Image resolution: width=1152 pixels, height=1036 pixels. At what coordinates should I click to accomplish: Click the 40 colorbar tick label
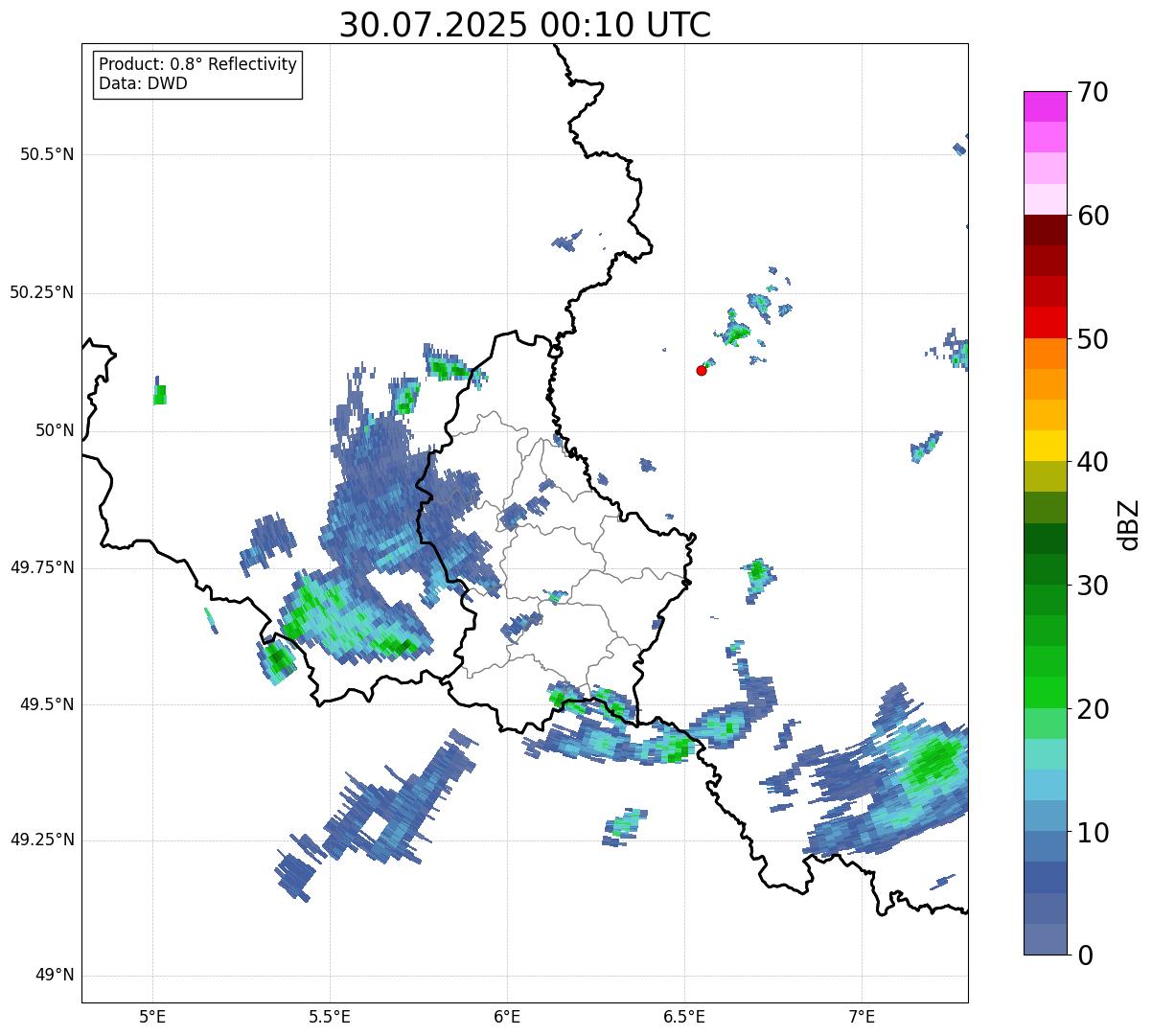point(1093,462)
